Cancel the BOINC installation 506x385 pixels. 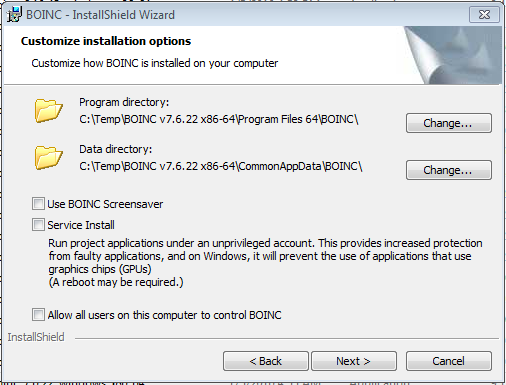(x=449, y=361)
